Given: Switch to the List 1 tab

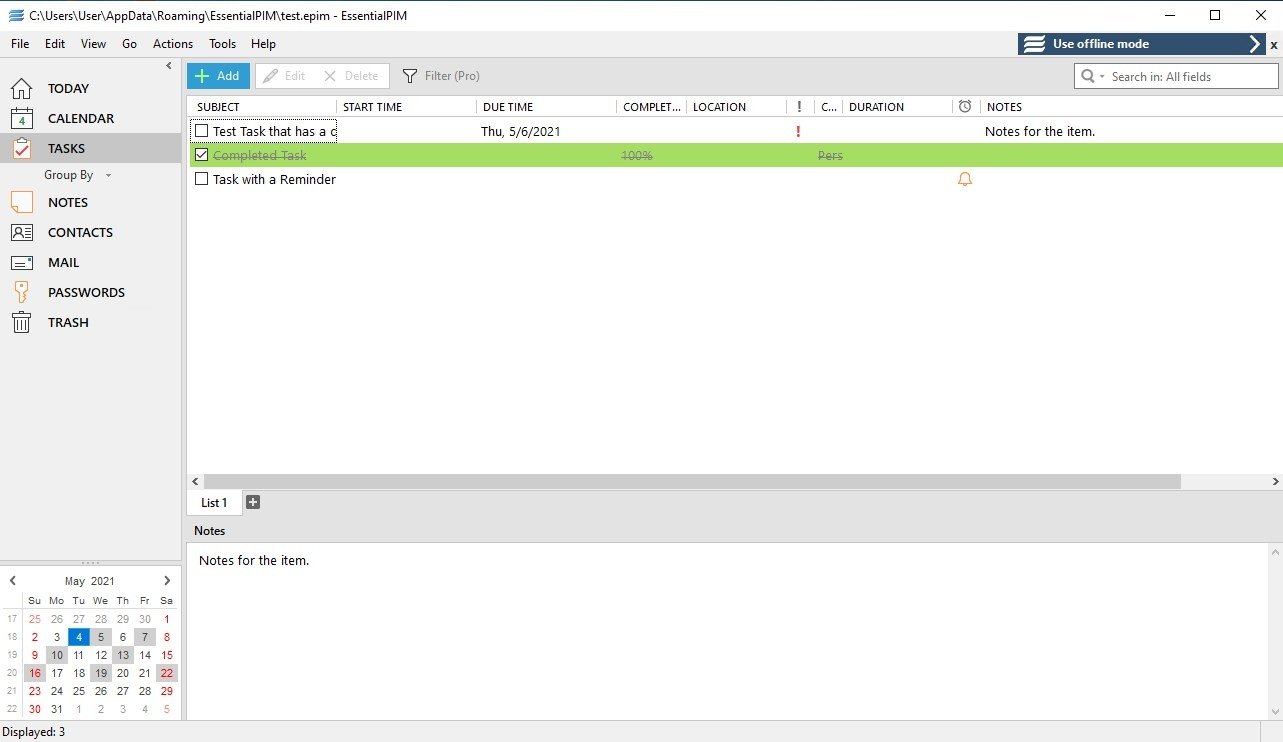Looking at the screenshot, I should click(x=214, y=503).
